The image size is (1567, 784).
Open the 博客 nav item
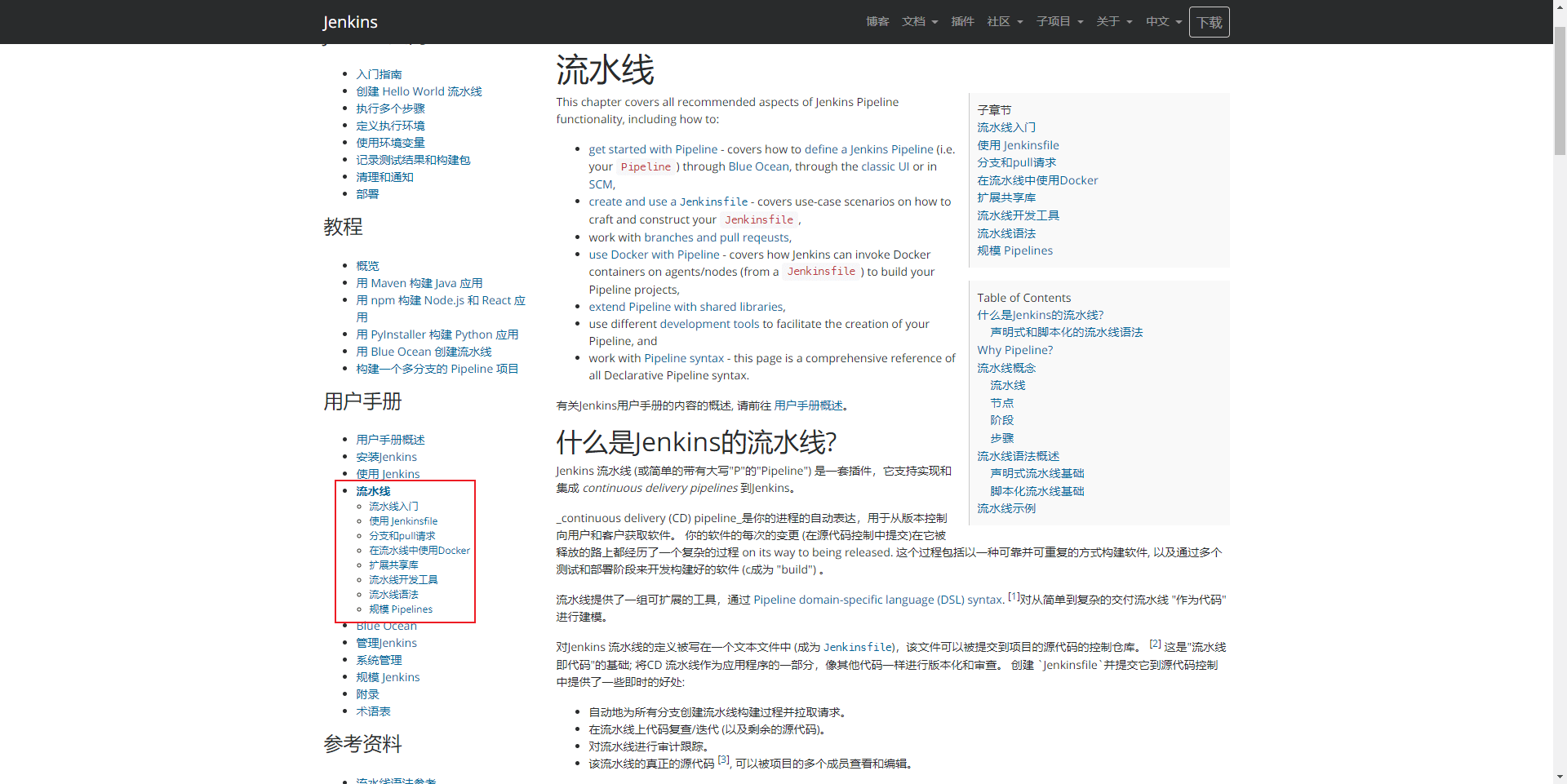pos(877,22)
